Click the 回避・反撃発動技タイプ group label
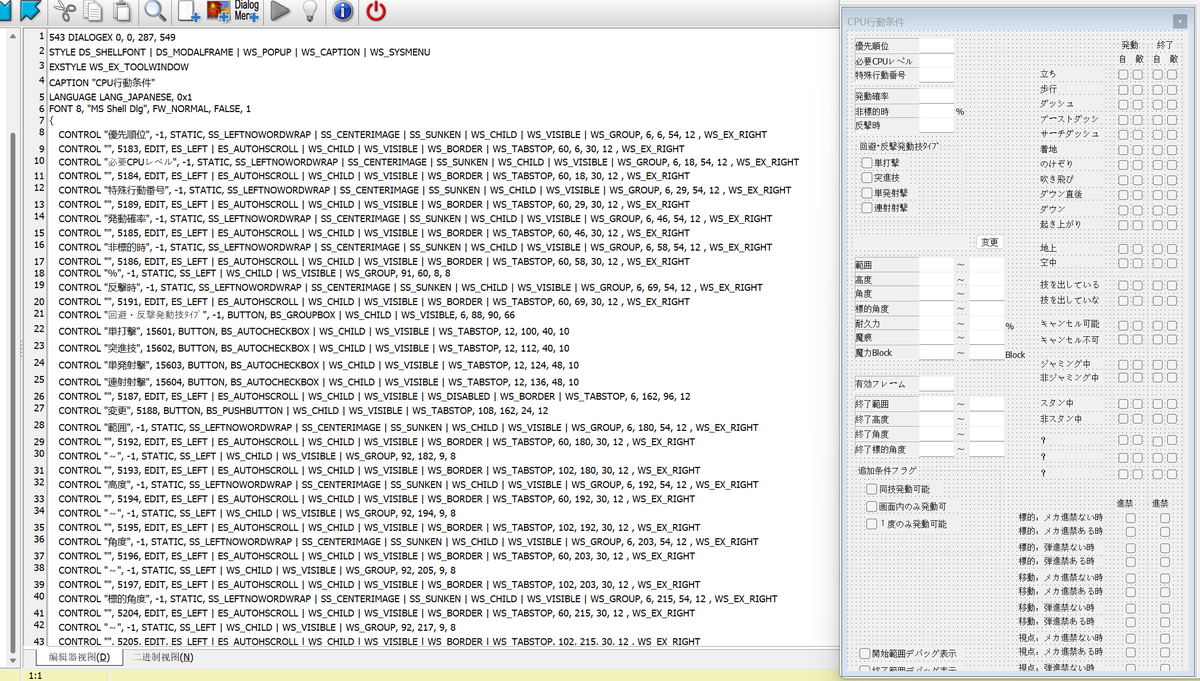Screen dimensions: 1200x681 899,146
